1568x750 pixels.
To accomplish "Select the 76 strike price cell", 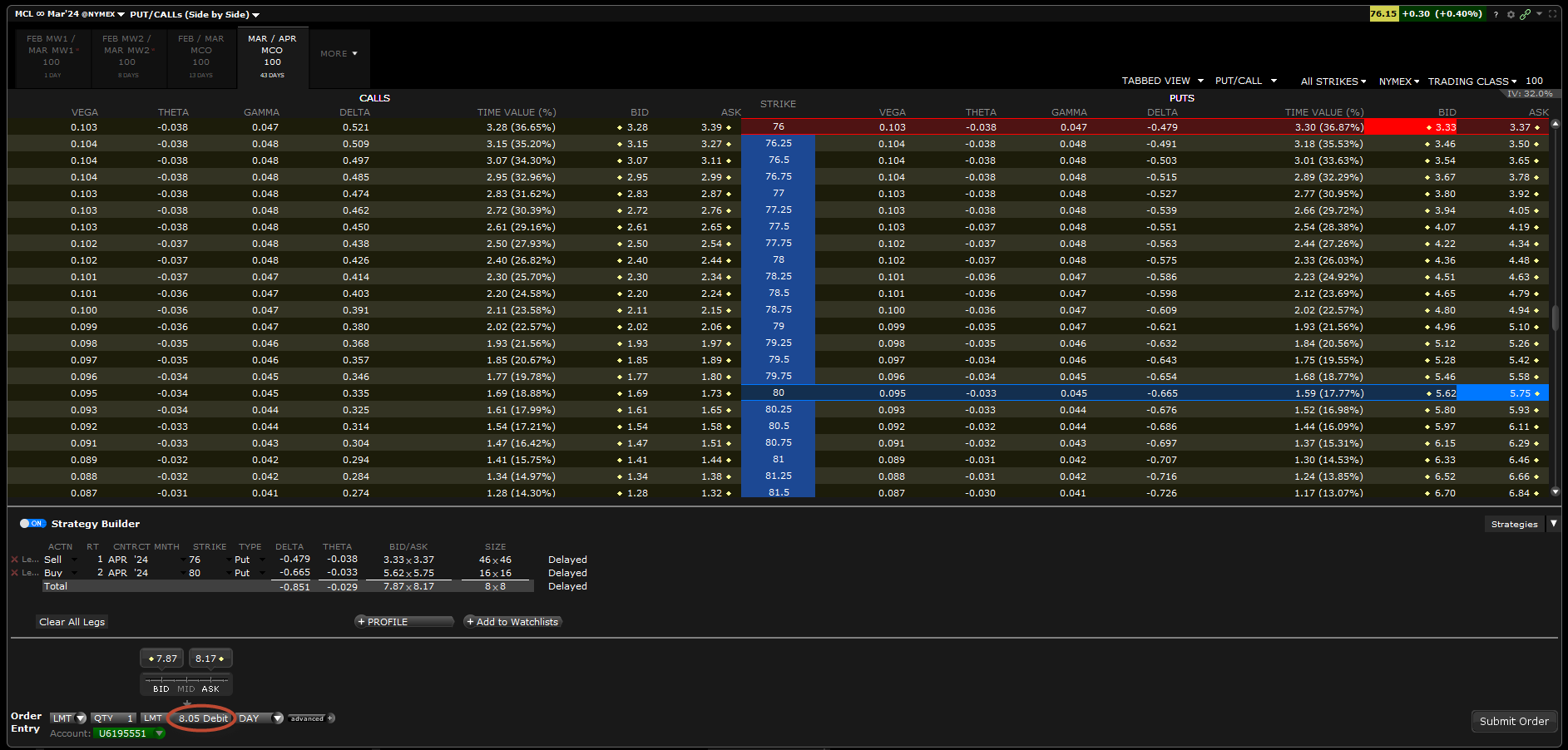I will pos(778,126).
